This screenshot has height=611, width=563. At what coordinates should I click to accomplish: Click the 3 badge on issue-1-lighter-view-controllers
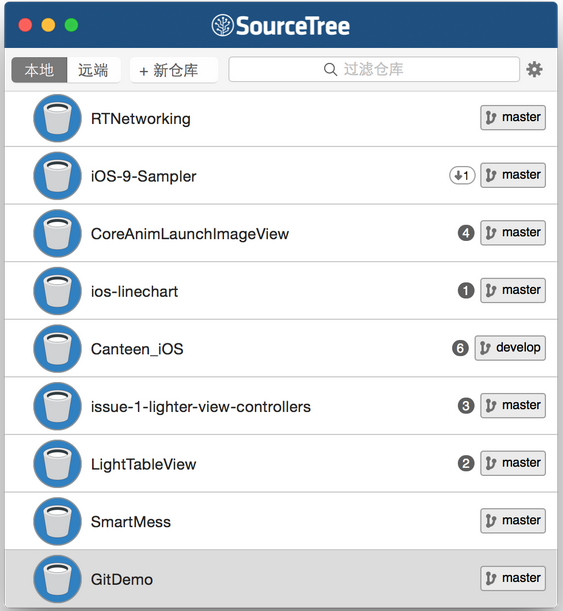(466, 406)
